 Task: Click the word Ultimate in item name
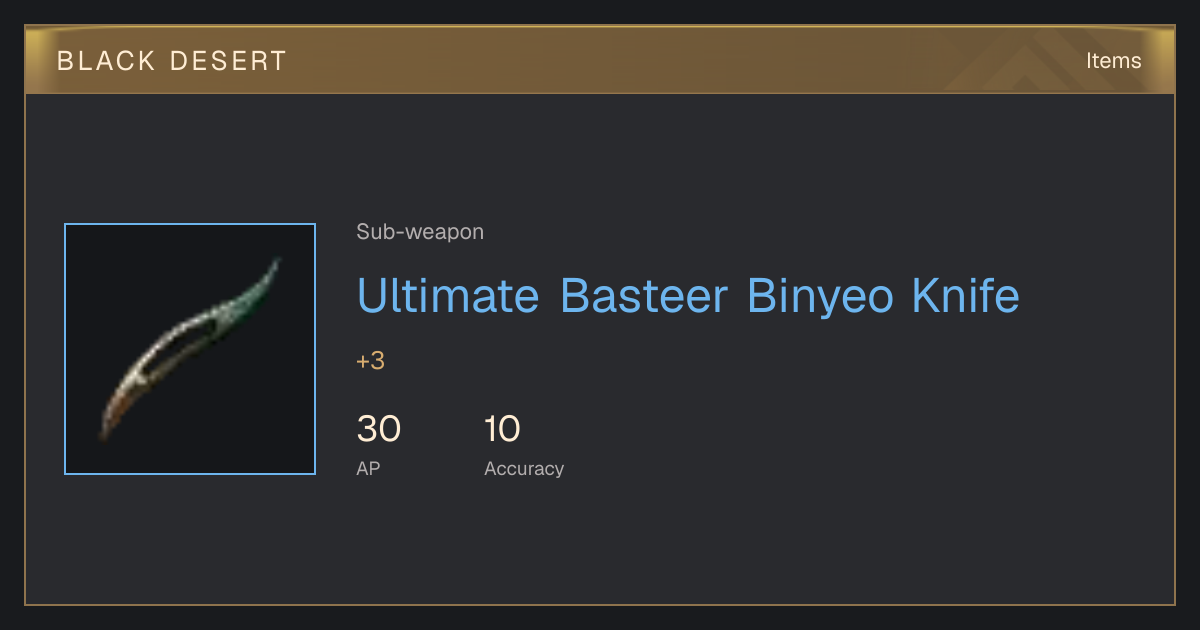click(448, 296)
